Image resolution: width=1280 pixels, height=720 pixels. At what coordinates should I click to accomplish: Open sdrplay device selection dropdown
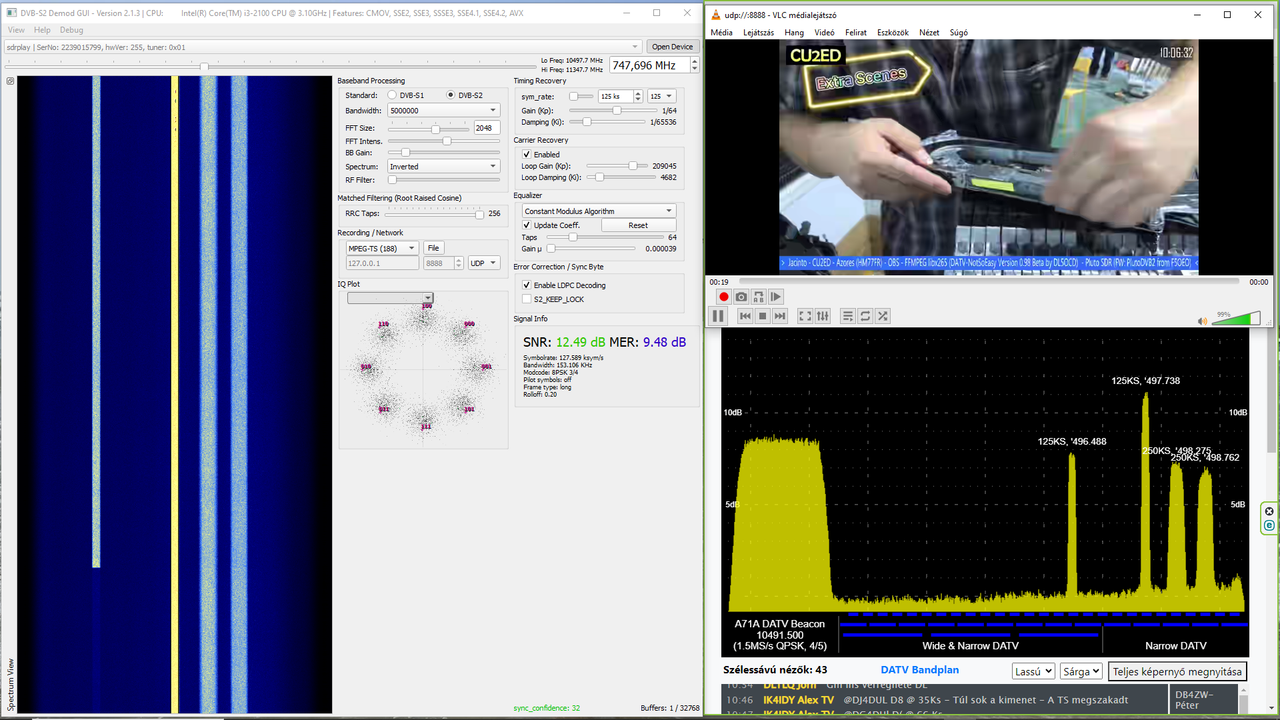[x=322, y=47]
